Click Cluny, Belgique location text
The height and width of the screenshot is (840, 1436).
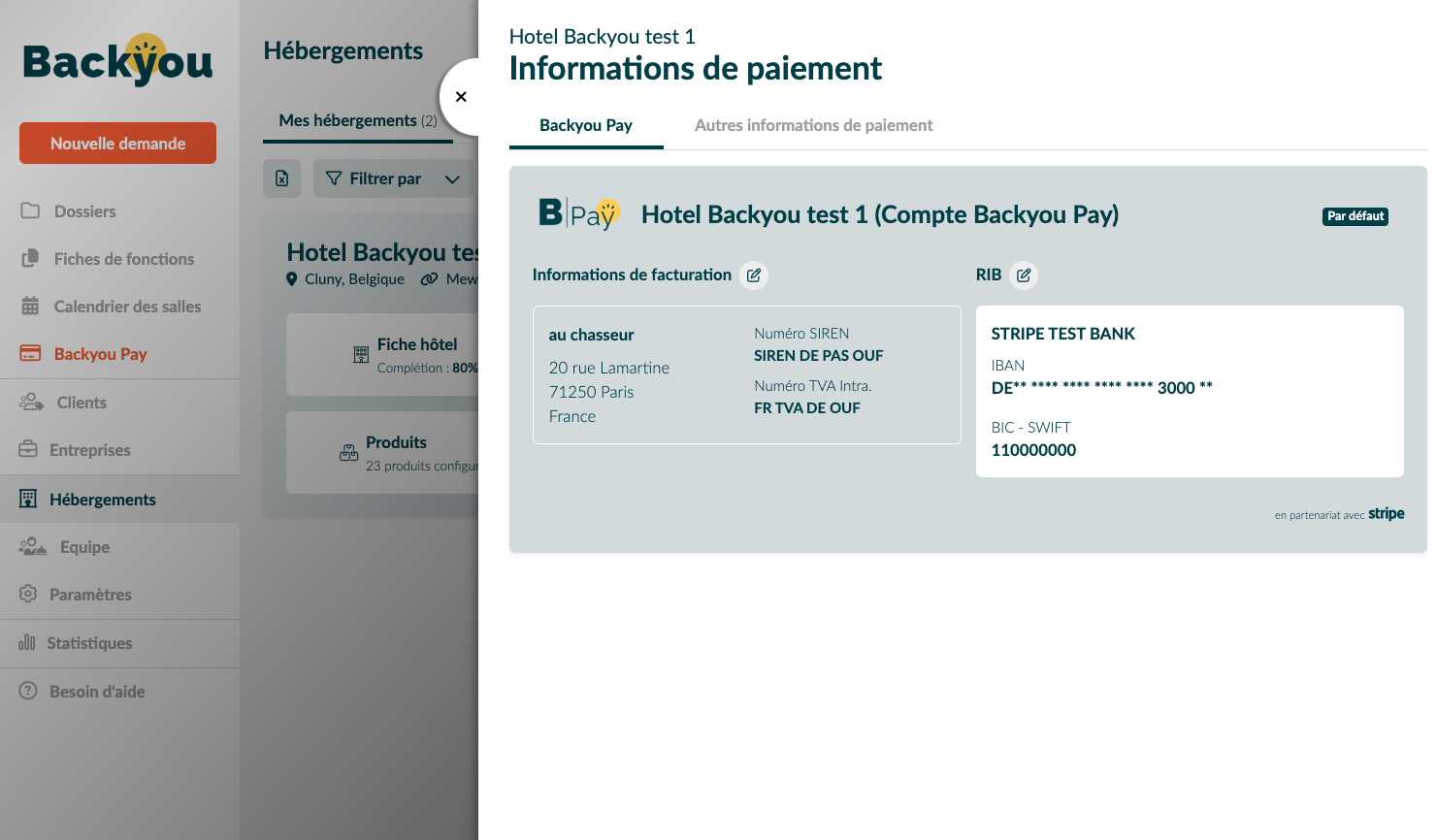354,279
